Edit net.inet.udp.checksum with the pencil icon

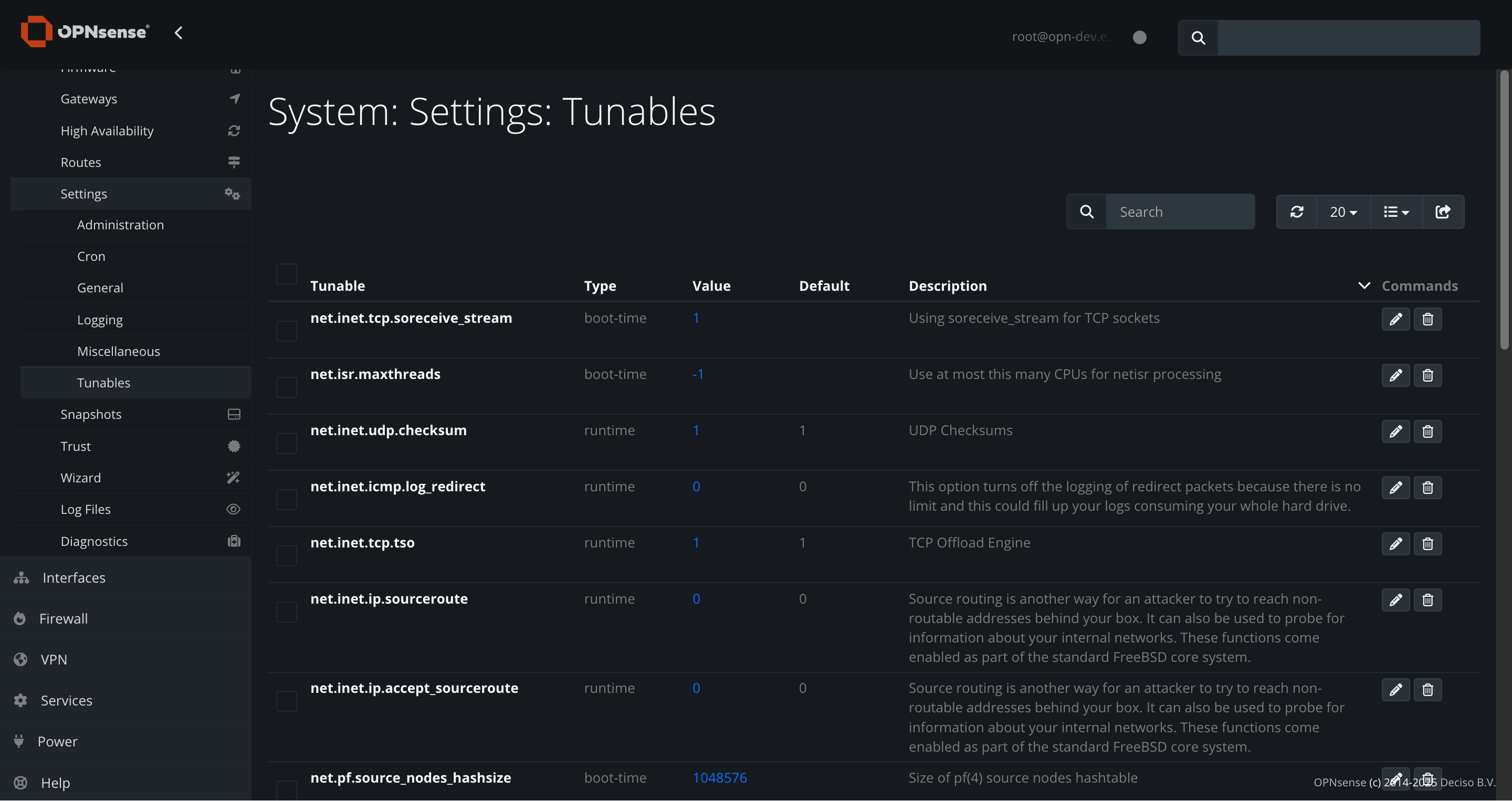tap(1395, 432)
